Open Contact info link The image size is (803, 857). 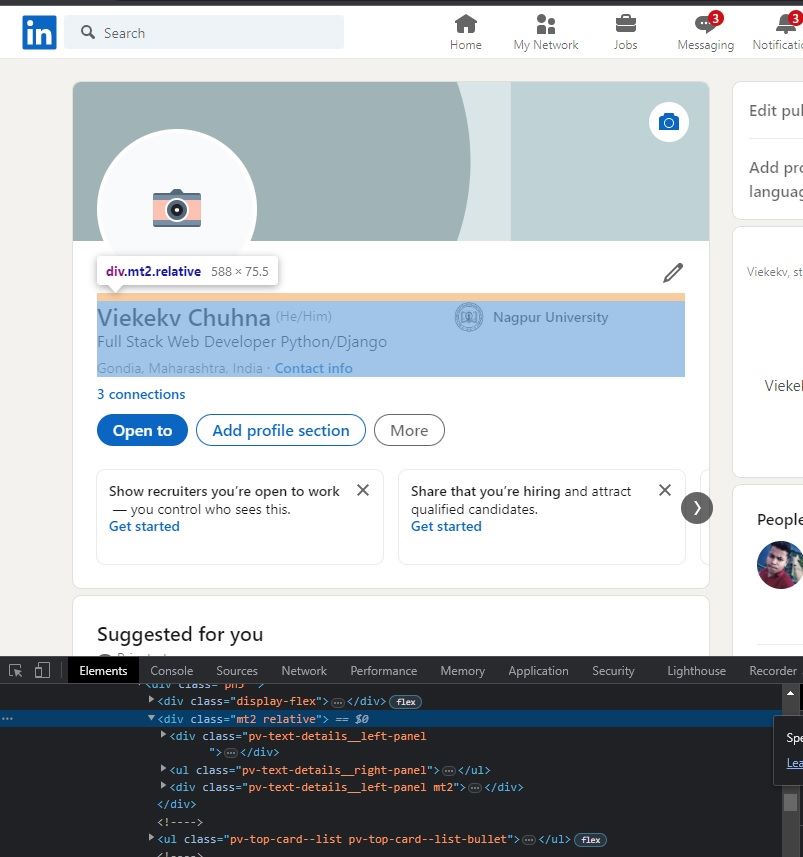(313, 368)
